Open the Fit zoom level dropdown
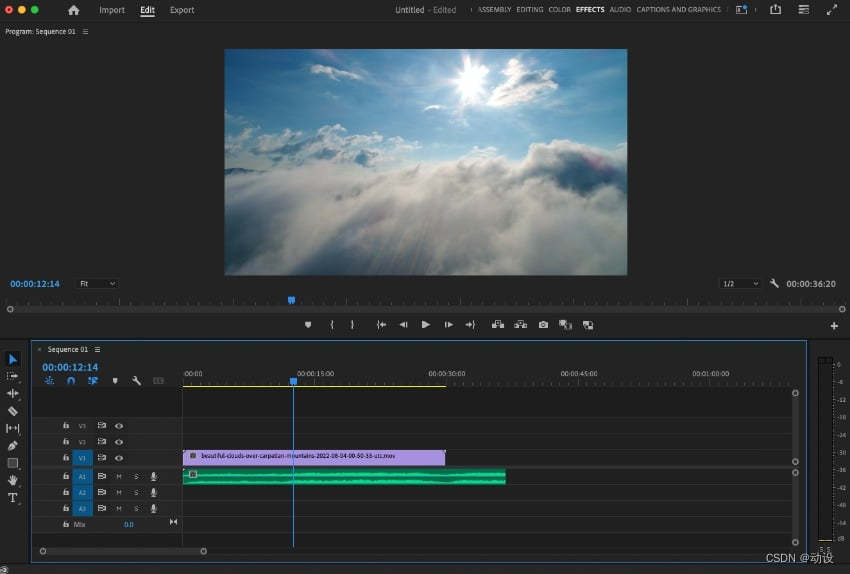 click(97, 284)
